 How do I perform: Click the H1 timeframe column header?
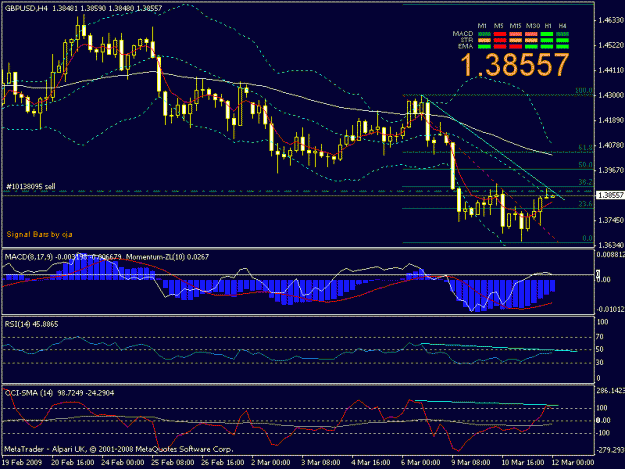click(x=548, y=26)
